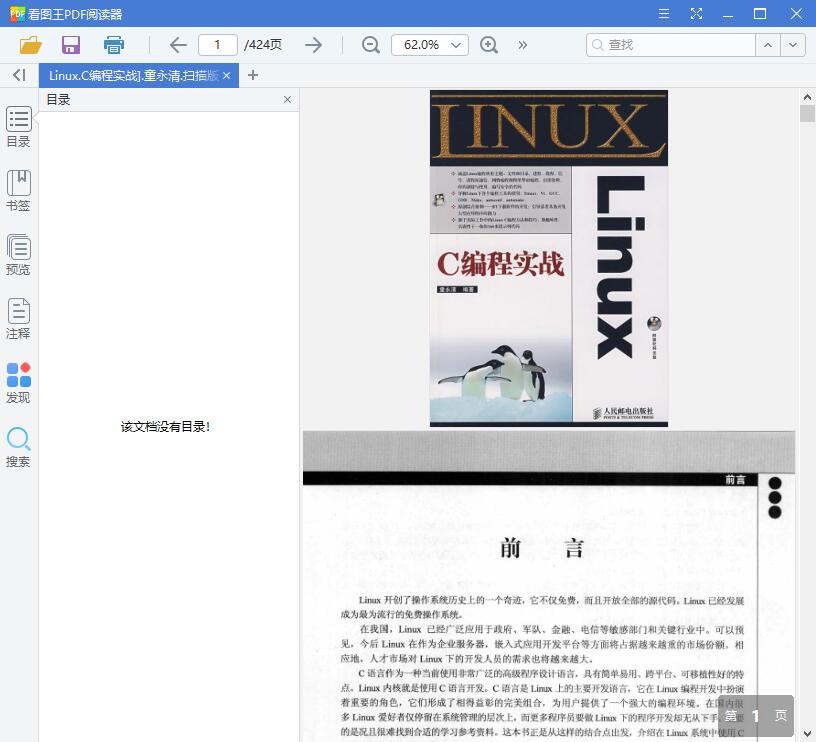
Task: Click the 查找 search input box
Action: (670, 45)
